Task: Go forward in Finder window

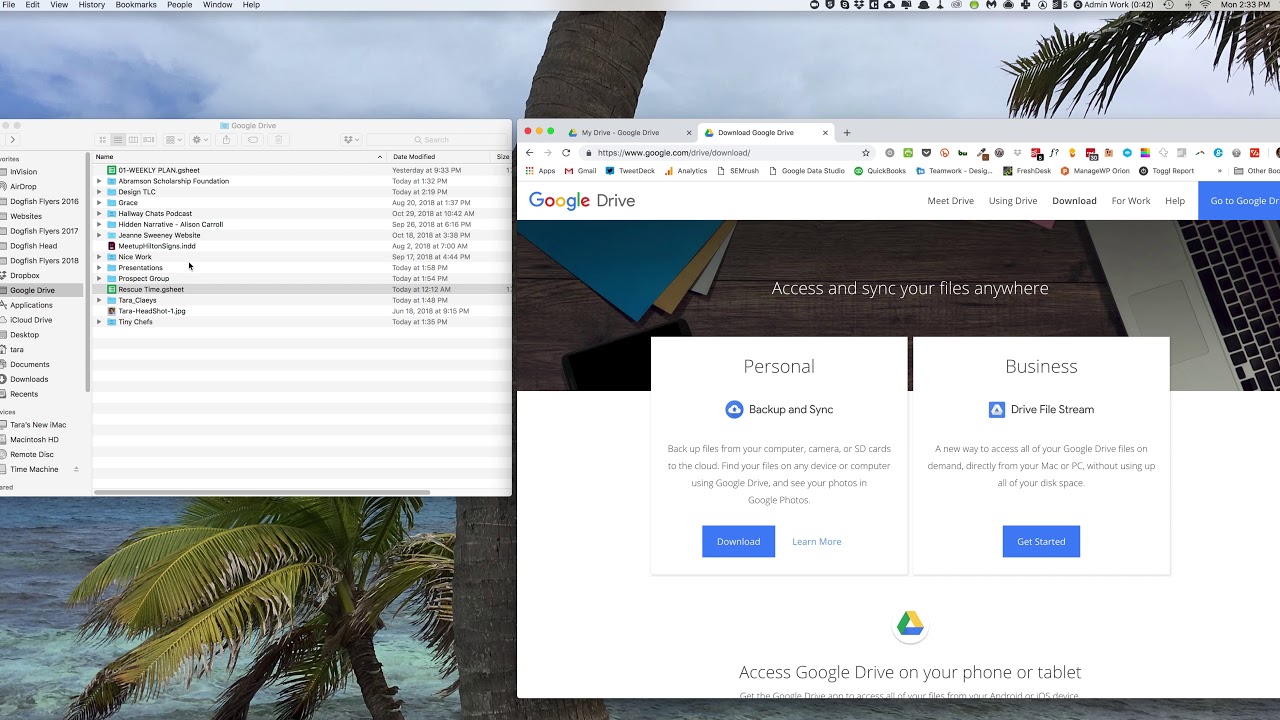Action: [x=12, y=140]
